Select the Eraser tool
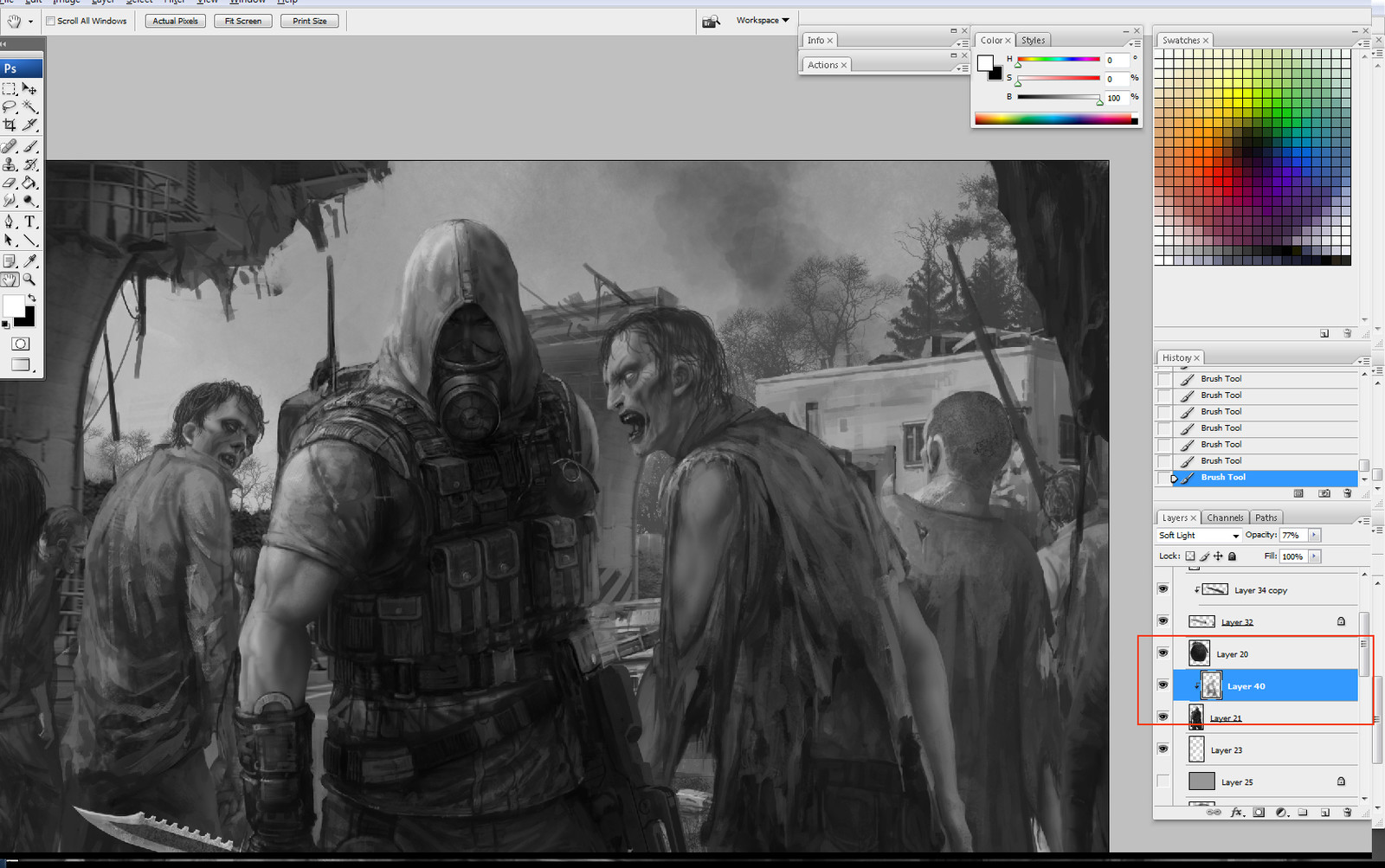The height and width of the screenshot is (868, 1385). pos(10,183)
